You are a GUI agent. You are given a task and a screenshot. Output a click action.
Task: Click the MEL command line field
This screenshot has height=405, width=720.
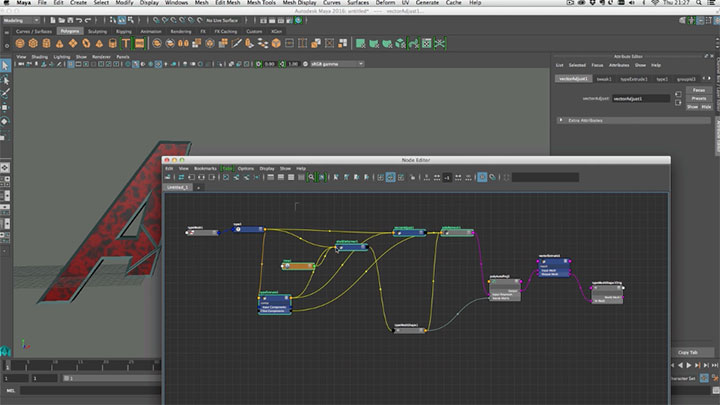[x=90, y=391]
